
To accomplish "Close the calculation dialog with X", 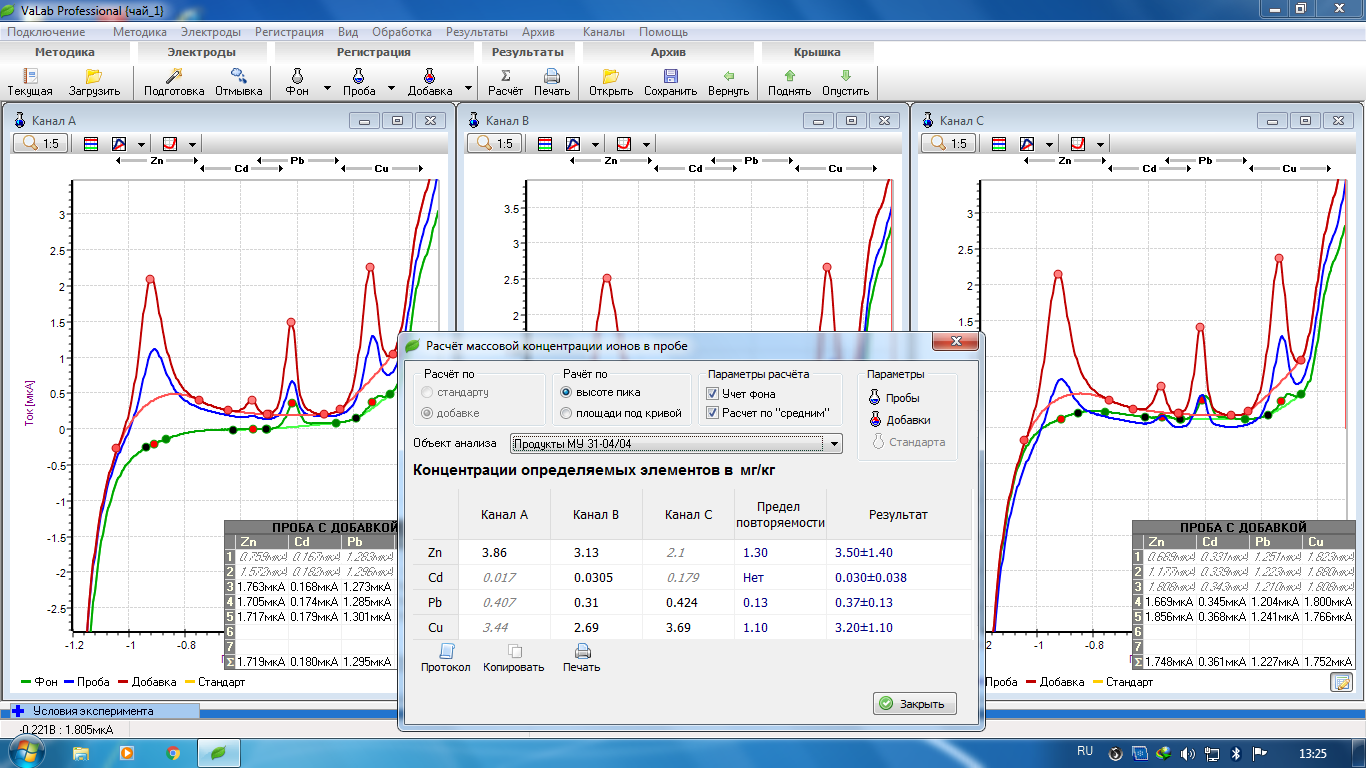I will (955, 343).
